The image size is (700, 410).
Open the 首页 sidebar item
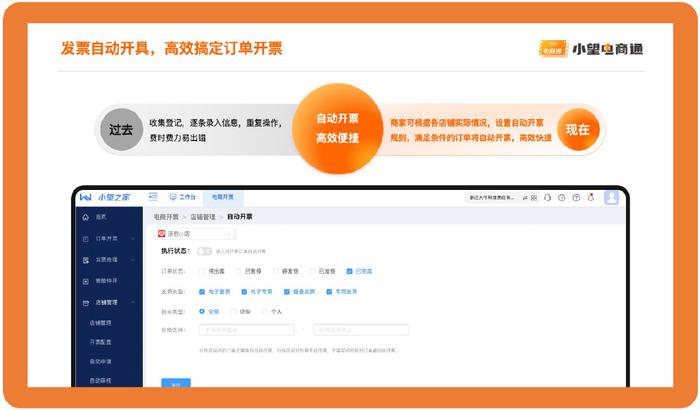pyautogui.click(x=101, y=217)
